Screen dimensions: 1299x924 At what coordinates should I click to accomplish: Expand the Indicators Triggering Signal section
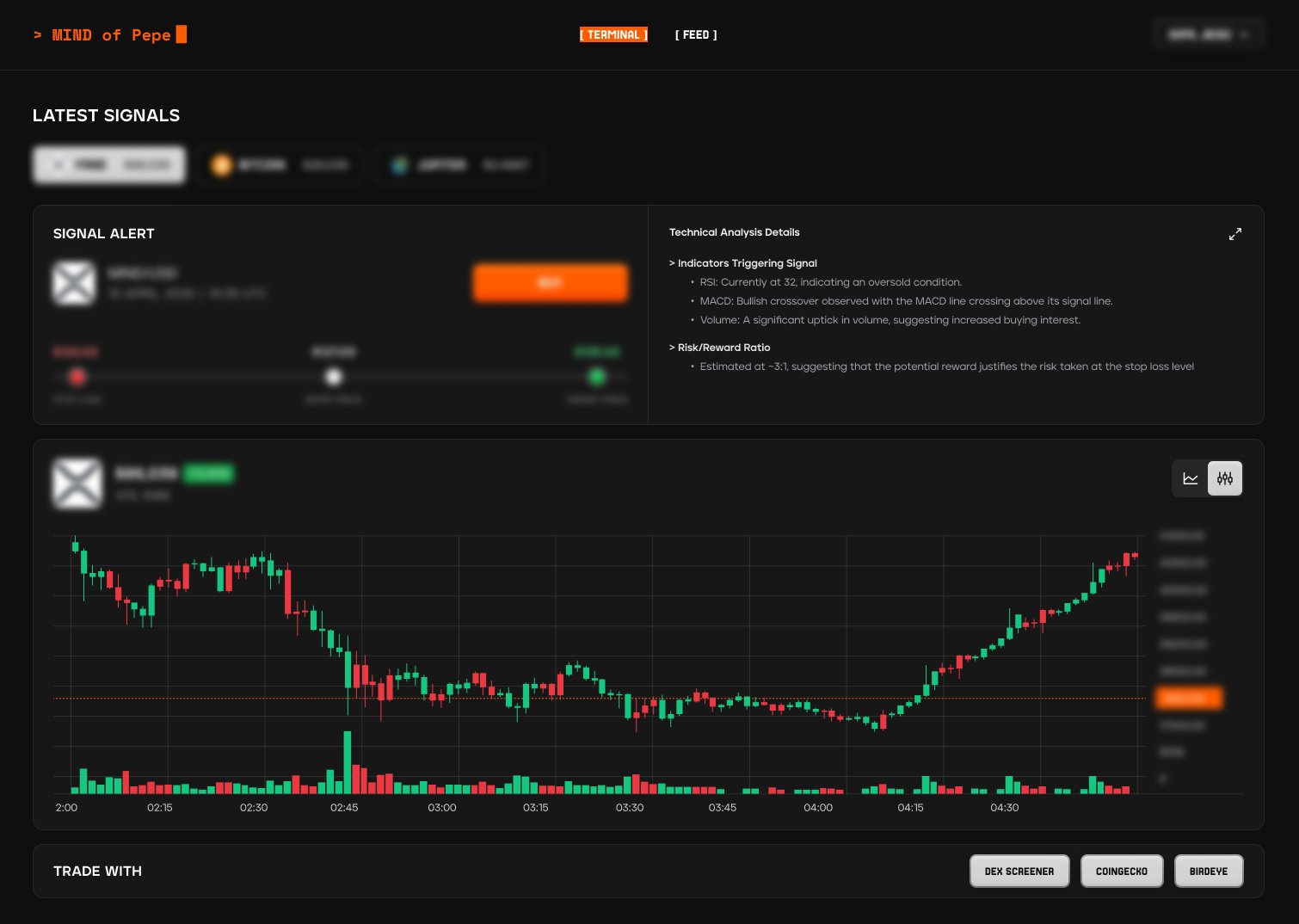tap(742, 263)
